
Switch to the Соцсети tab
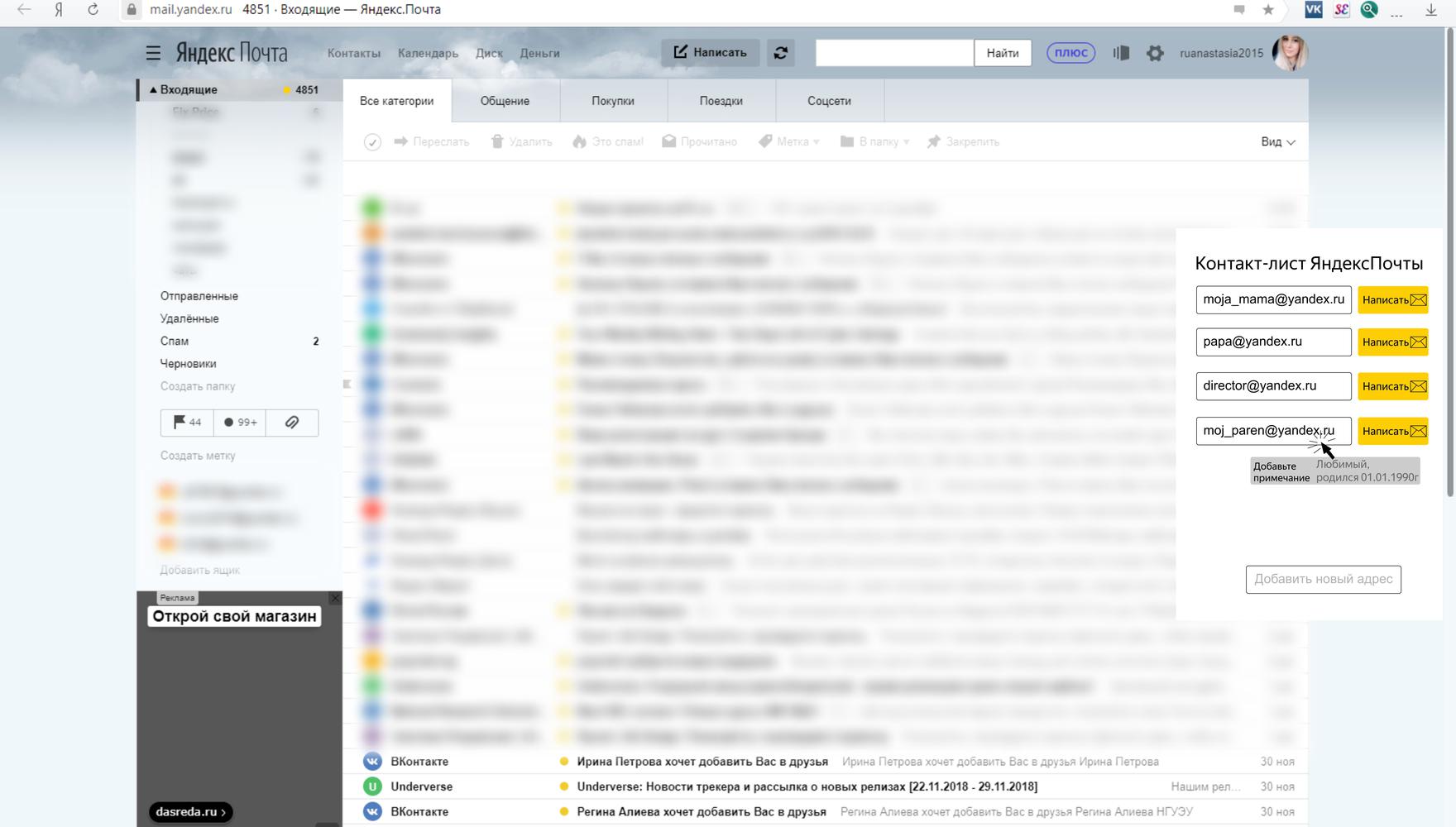coord(830,101)
